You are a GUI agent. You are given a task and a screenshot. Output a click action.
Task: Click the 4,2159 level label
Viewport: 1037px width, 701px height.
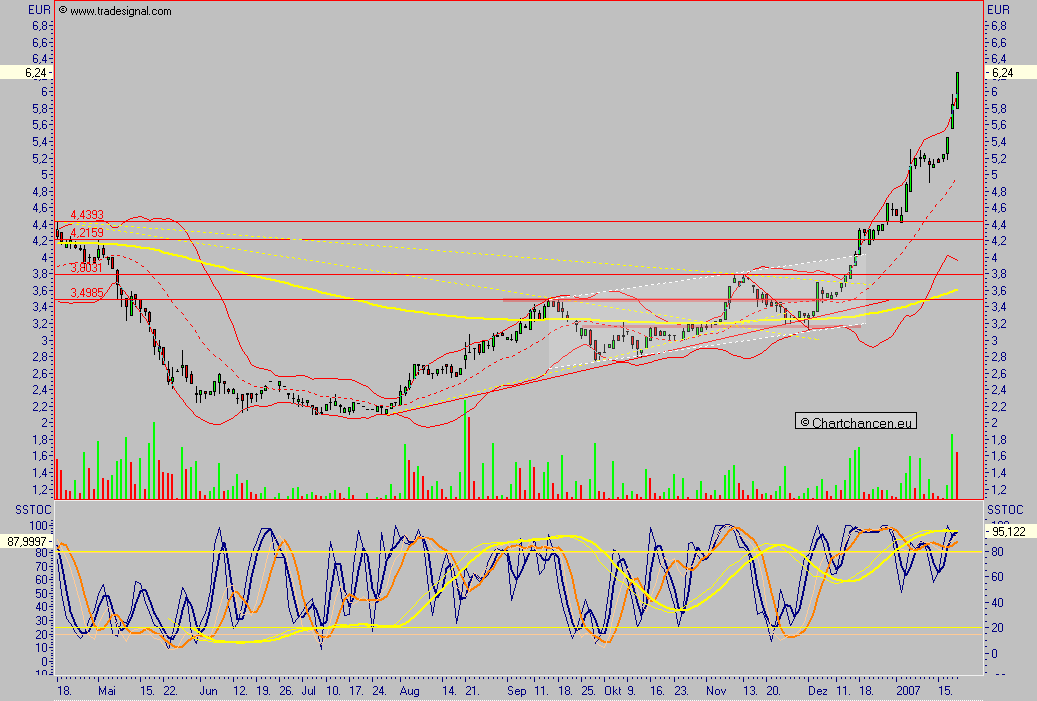click(88, 232)
